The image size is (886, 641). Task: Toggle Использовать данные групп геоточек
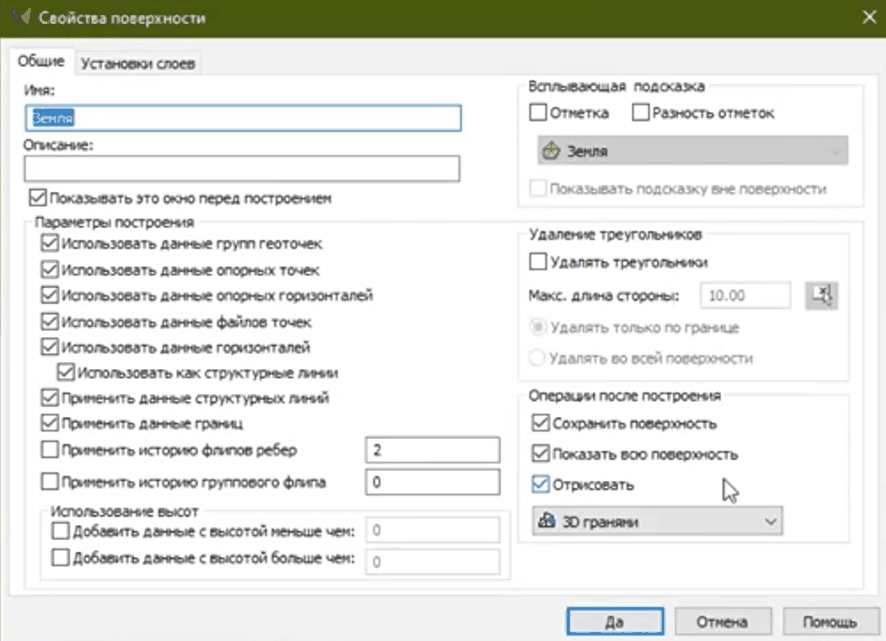50,243
